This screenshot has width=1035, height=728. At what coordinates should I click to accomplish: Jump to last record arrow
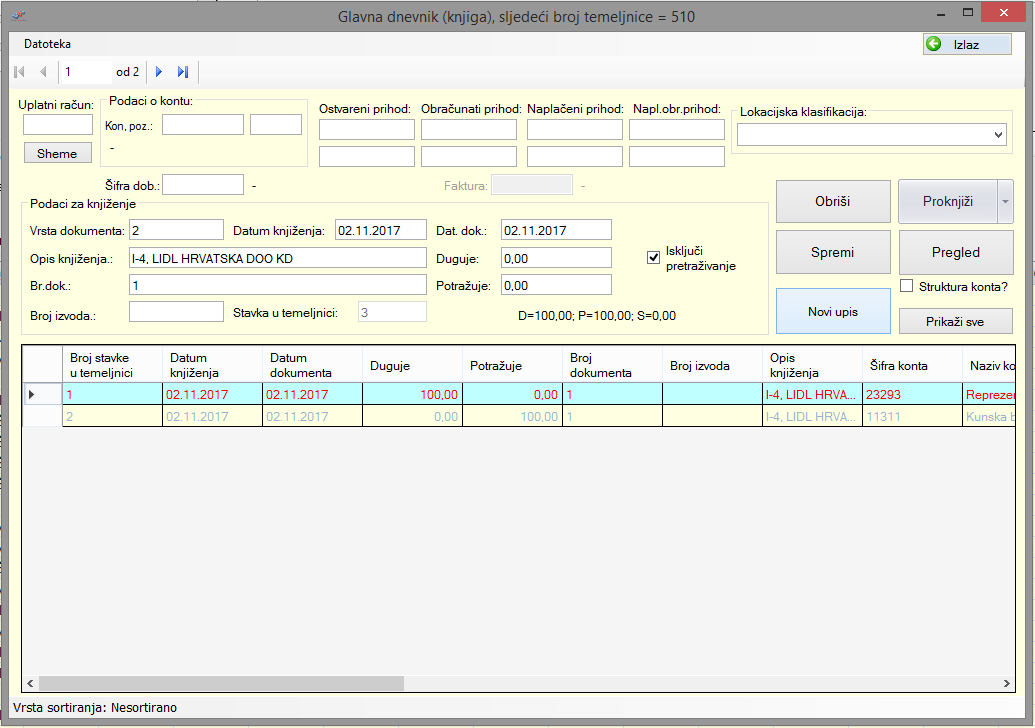(183, 72)
